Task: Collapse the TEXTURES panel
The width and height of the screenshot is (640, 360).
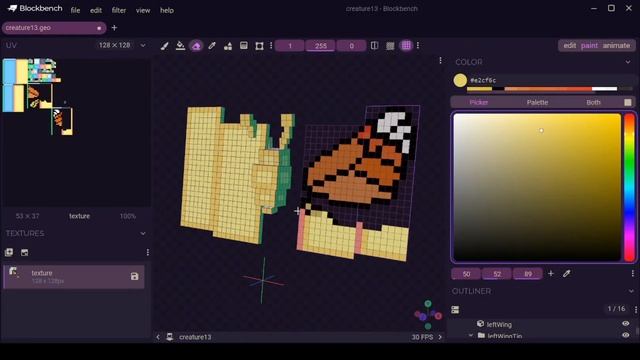Action: (143, 233)
